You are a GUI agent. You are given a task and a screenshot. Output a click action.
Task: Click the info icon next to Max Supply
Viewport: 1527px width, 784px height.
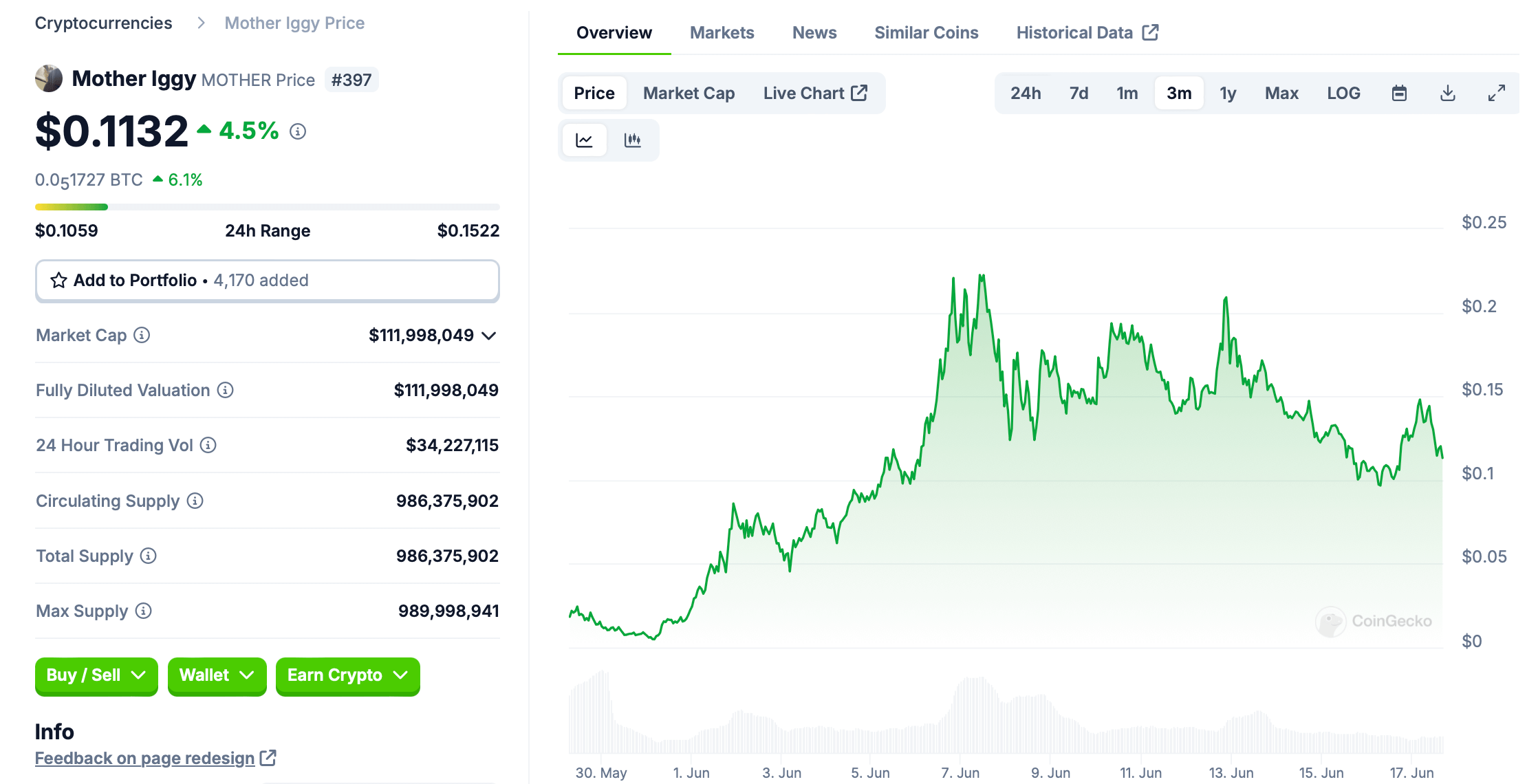[143, 611]
